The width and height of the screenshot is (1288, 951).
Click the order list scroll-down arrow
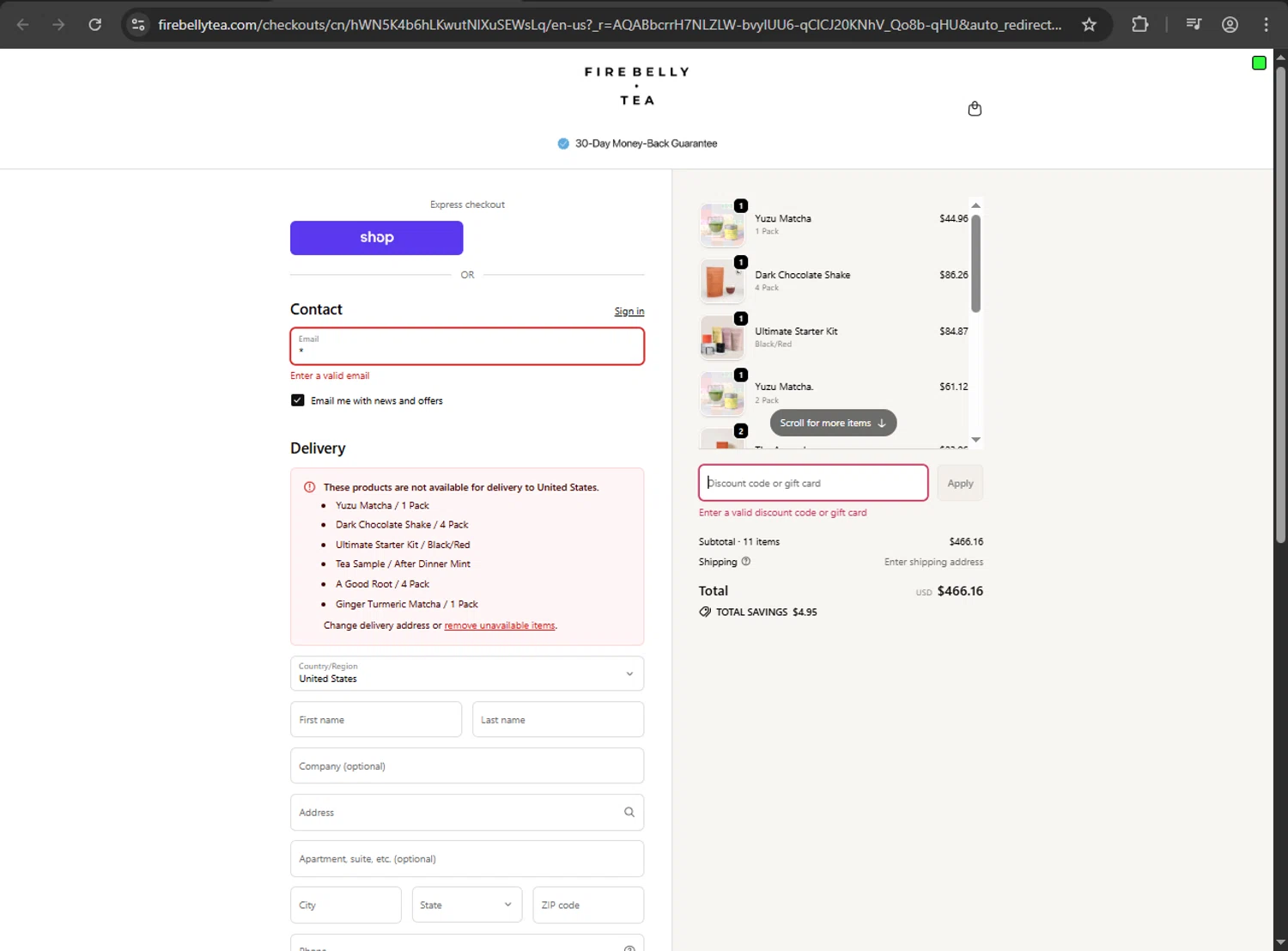[x=975, y=440]
